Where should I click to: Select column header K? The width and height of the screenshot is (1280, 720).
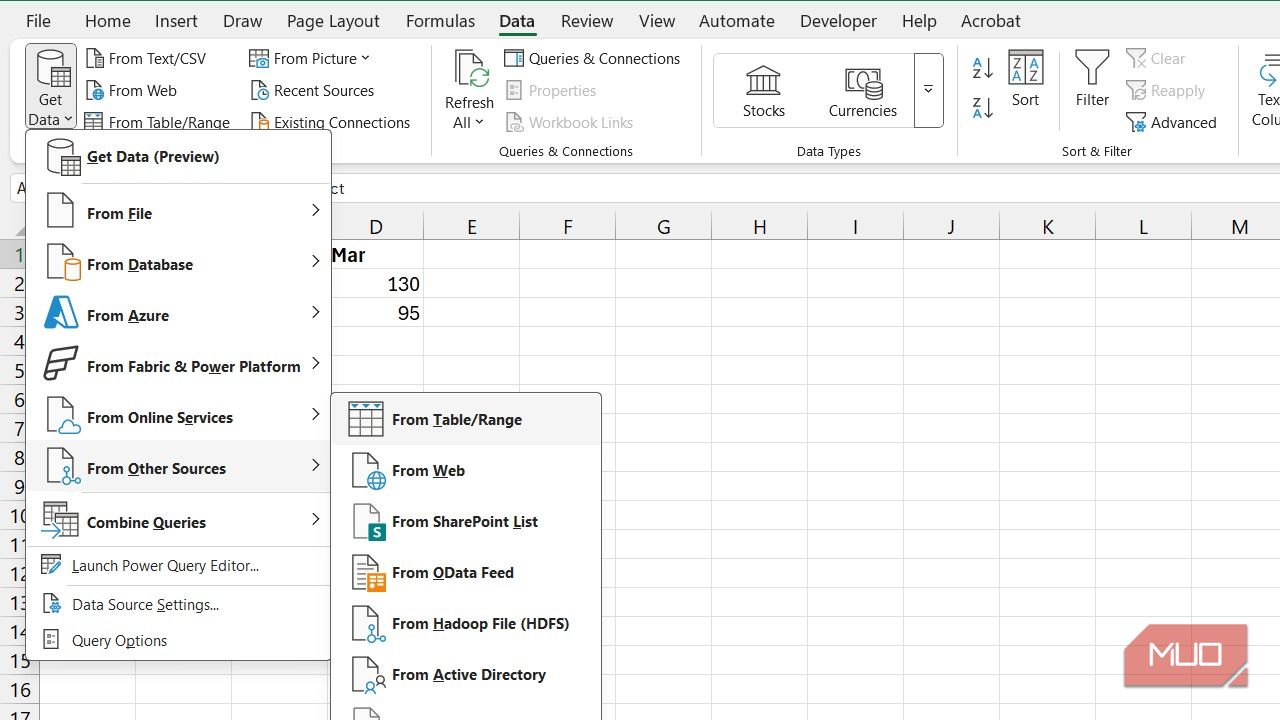(x=1047, y=227)
